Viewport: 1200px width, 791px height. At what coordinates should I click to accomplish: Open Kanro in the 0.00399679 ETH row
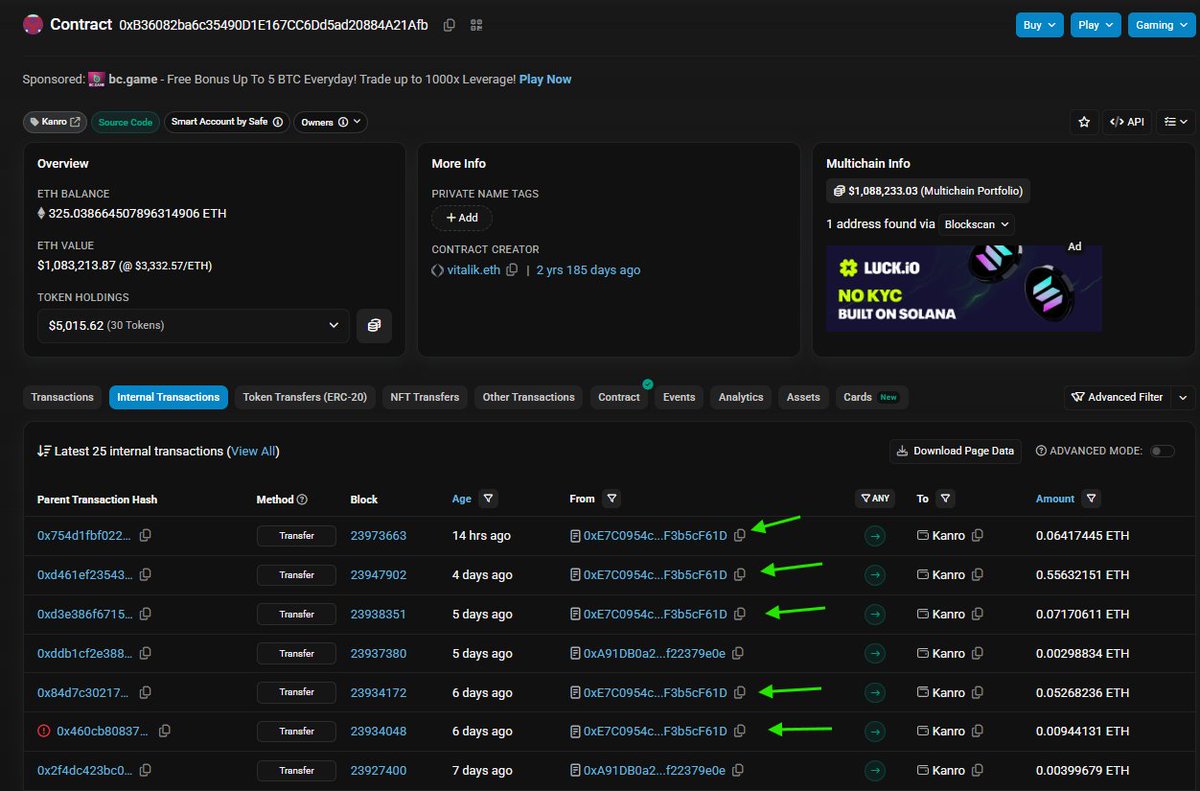(948, 771)
